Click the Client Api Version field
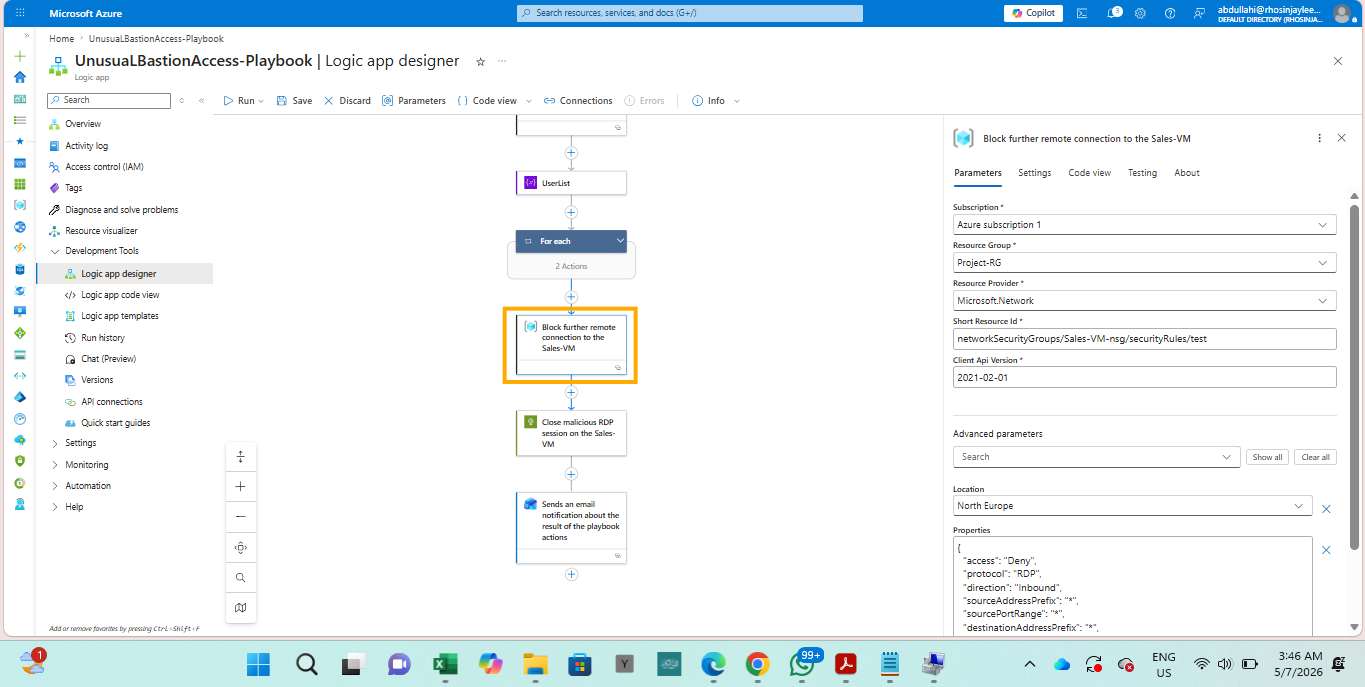The width and height of the screenshot is (1365, 687). point(1144,377)
